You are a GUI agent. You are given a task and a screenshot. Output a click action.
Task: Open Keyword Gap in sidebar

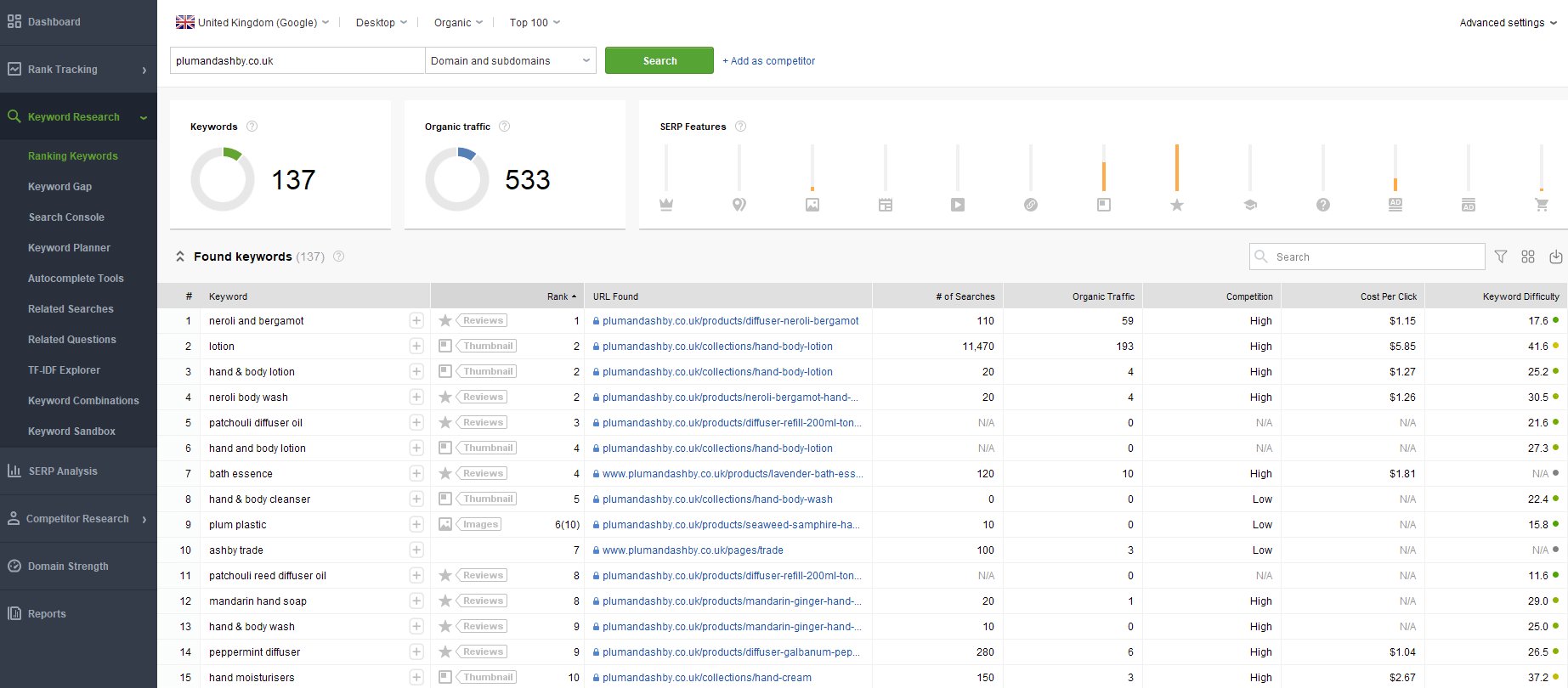coord(59,187)
